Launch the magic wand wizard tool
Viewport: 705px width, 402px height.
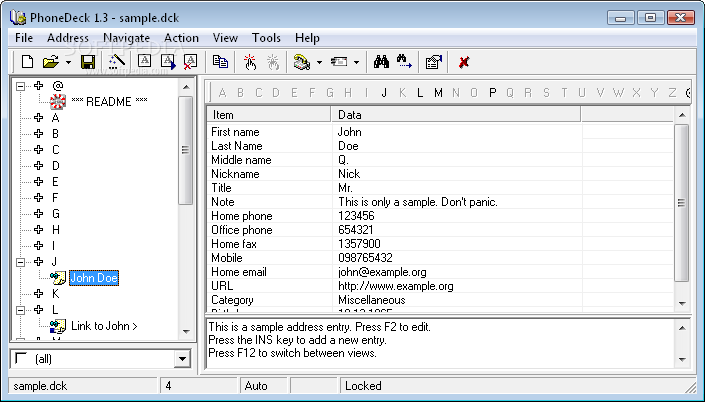point(116,62)
